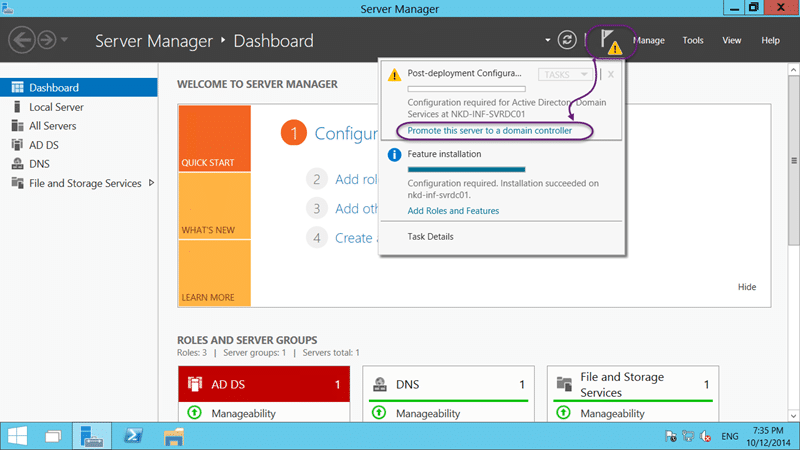Click the Dashboard sidebar icon
Viewport: 800px width, 450px height.
point(17,87)
